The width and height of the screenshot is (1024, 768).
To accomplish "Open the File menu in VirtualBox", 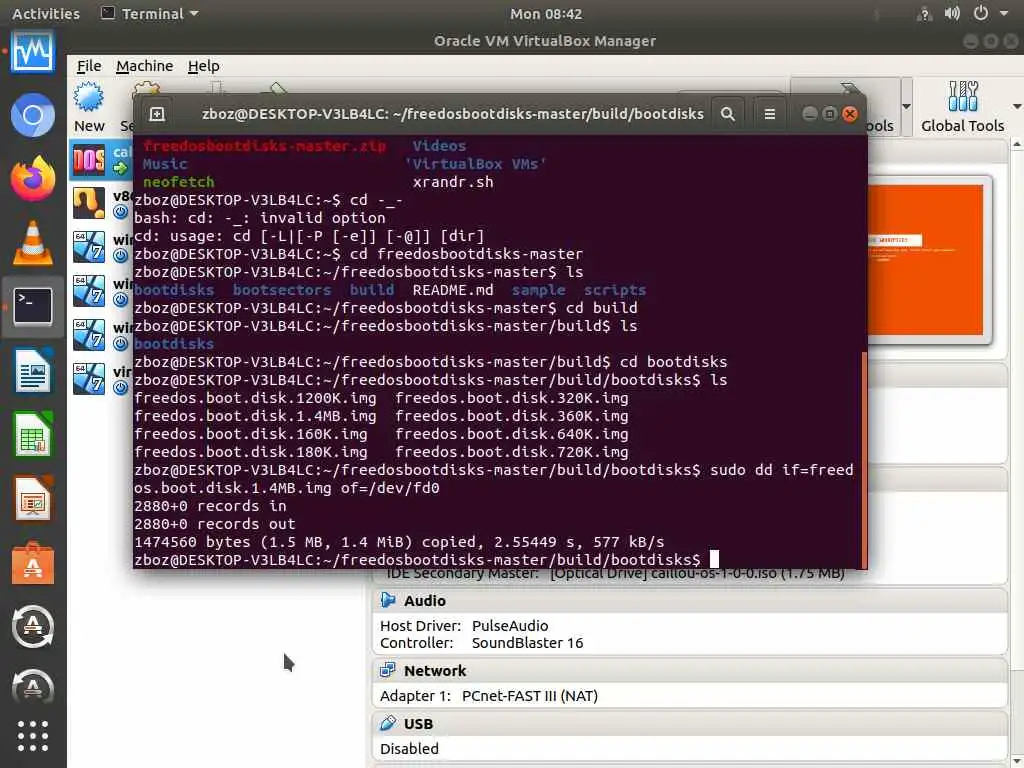I will (89, 66).
